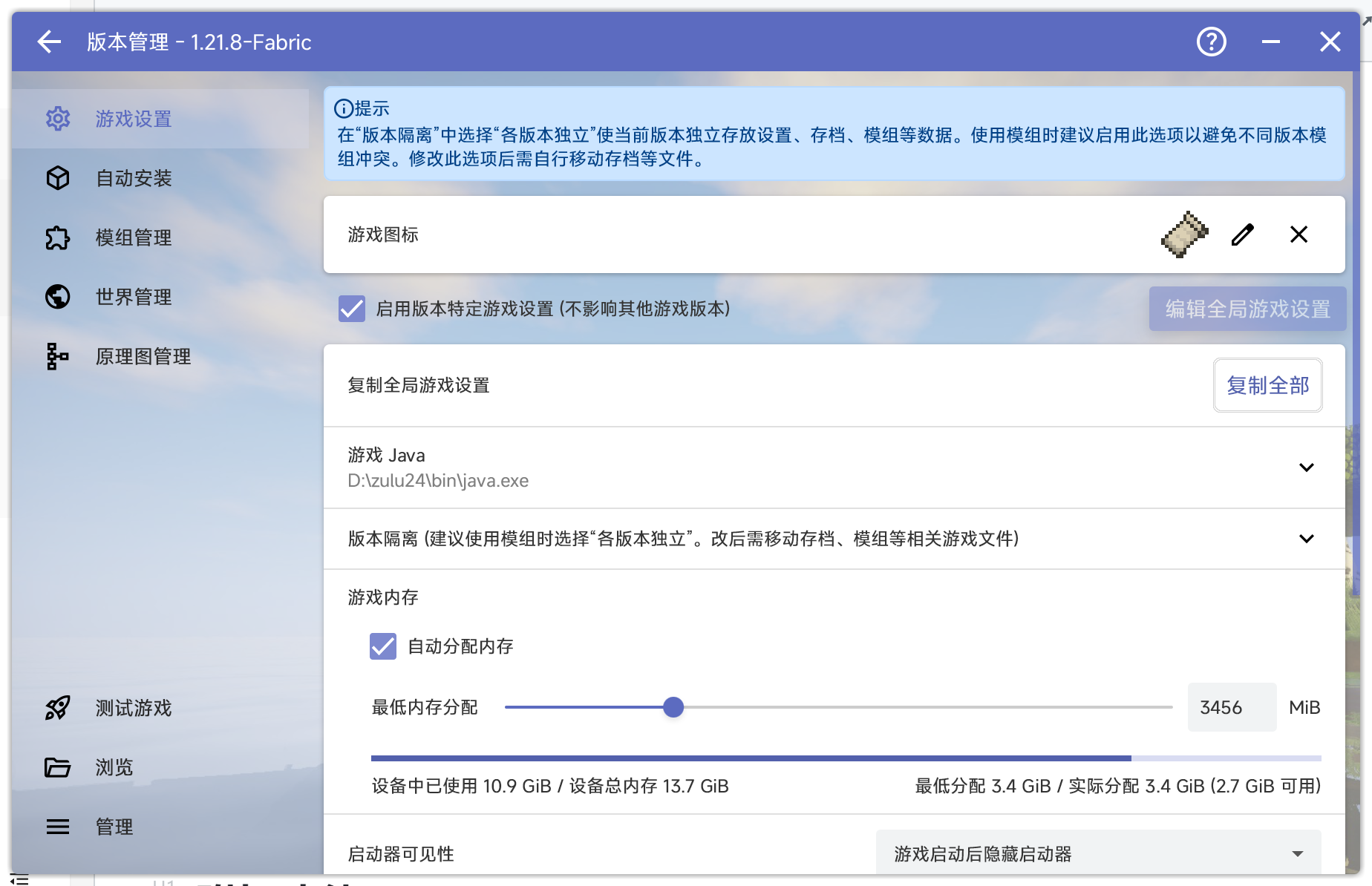The height and width of the screenshot is (886, 1372).
Task: Expand the 版本隔离 settings section
Action: [x=1307, y=539]
